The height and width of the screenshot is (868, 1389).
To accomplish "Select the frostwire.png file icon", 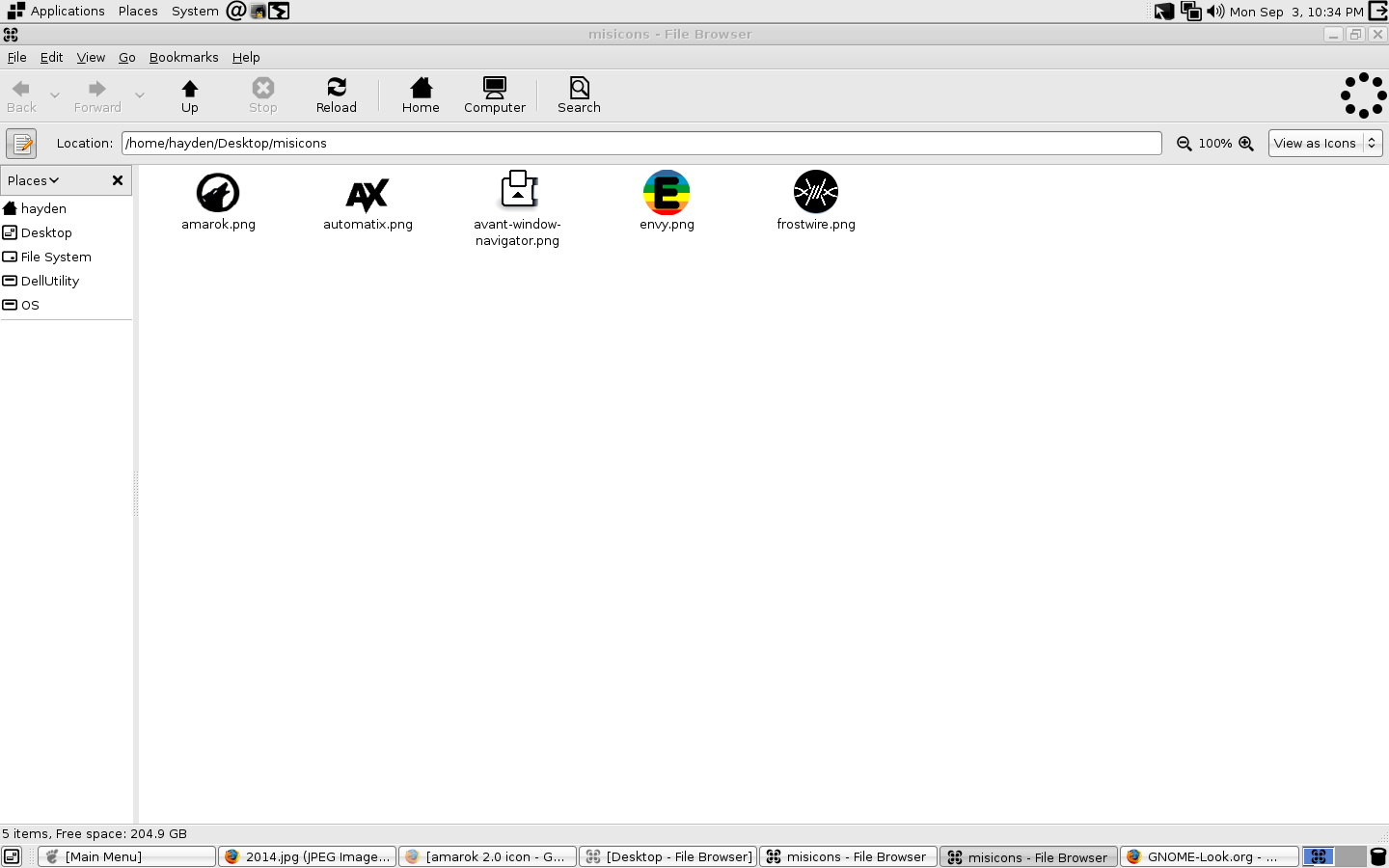I will tap(816, 192).
